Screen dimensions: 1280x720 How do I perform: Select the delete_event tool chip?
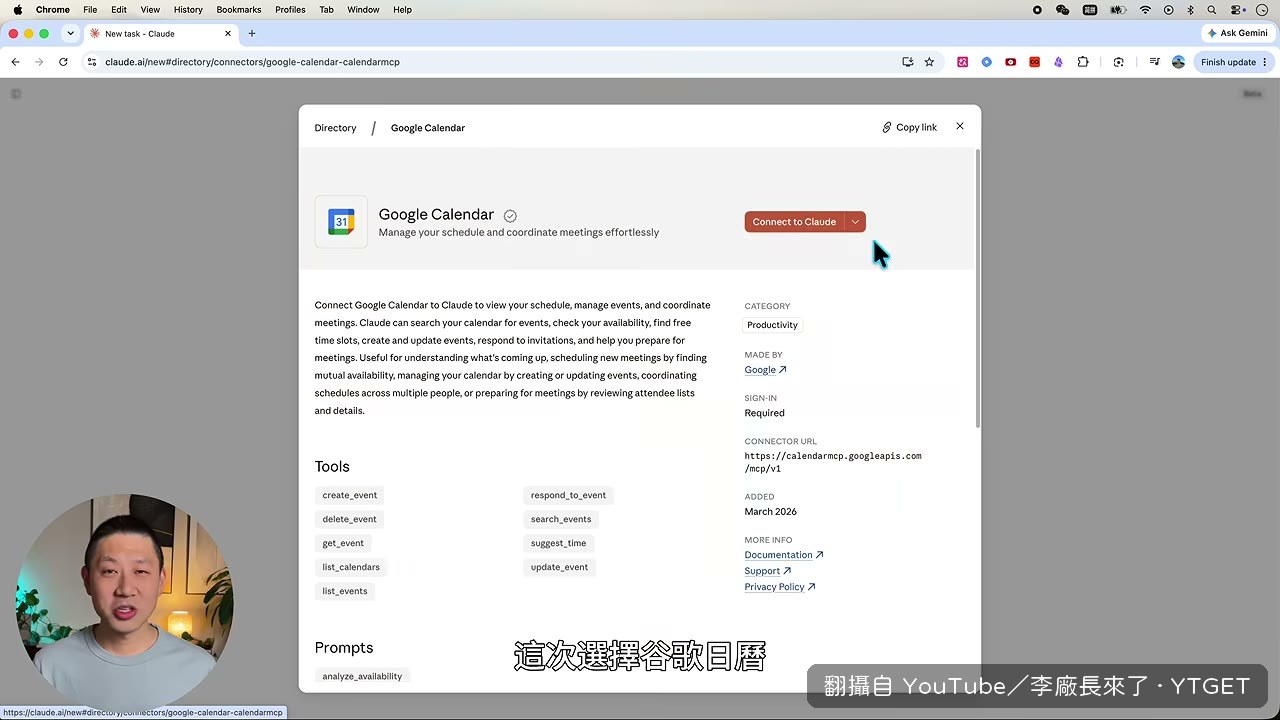click(349, 519)
